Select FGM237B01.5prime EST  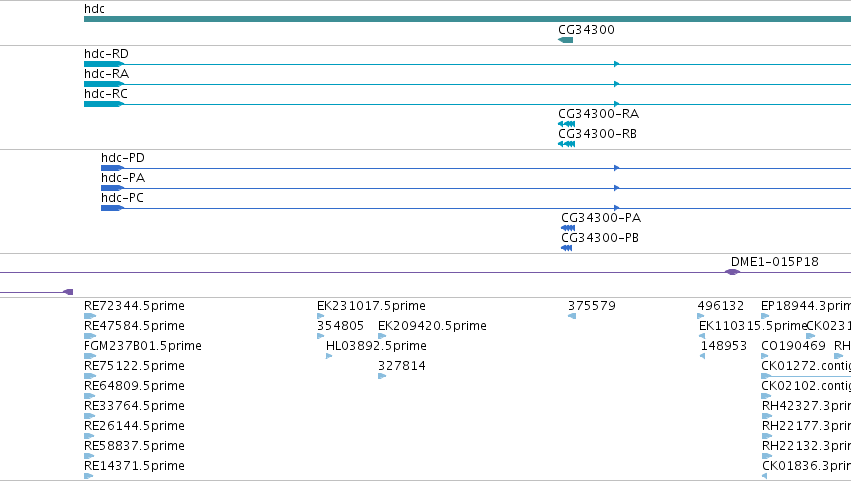(90, 356)
